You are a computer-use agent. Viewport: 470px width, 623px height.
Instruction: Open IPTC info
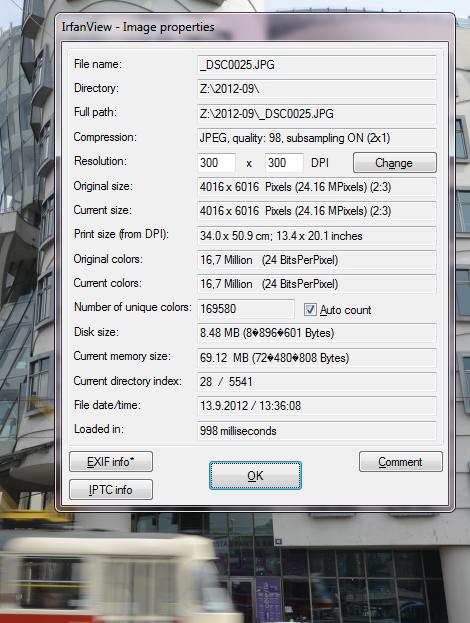(111, 490)
